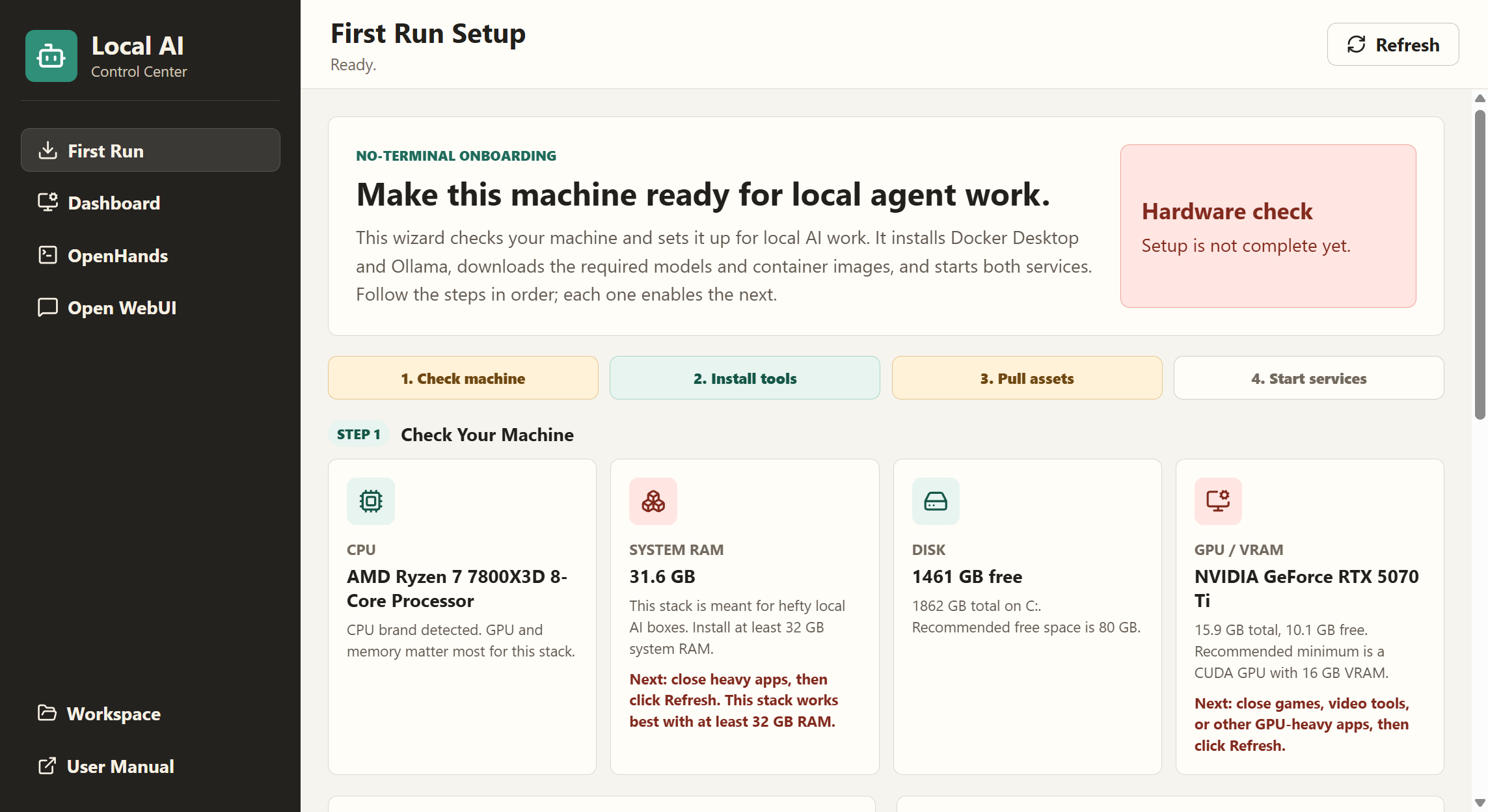This screenshot has height=812, width=1488.
Task: Click 'First Run Setup' page title
Action: tap(428, 33)
